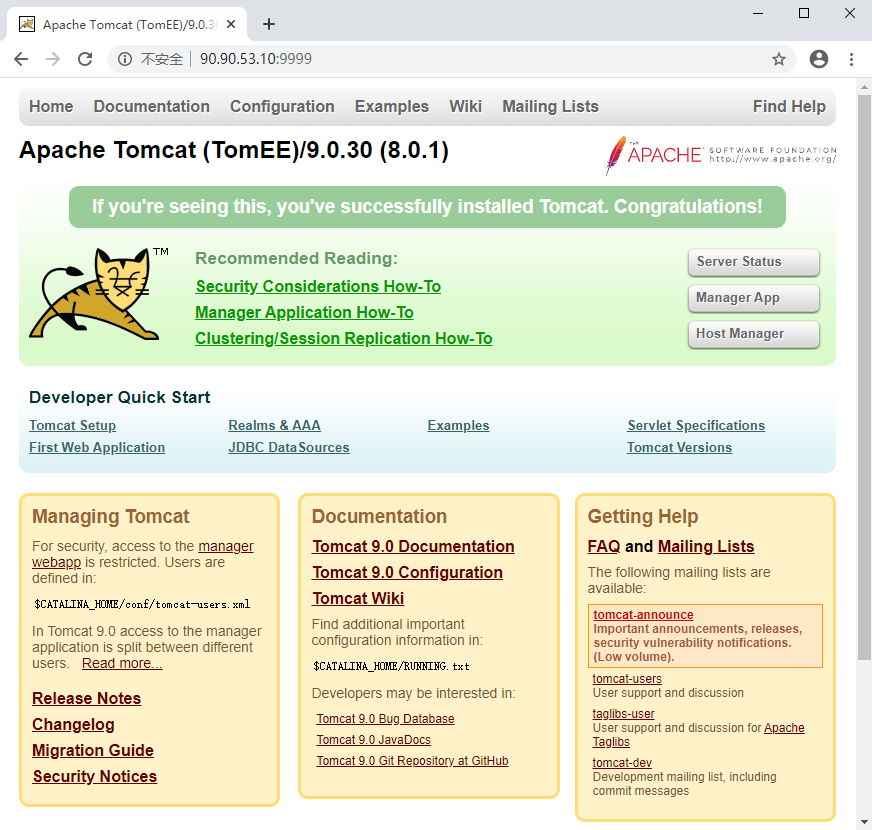The width and height of the screenshot is (872, 830).
Task: Click the browser back arrow
Action: click(x=21, y=59)
